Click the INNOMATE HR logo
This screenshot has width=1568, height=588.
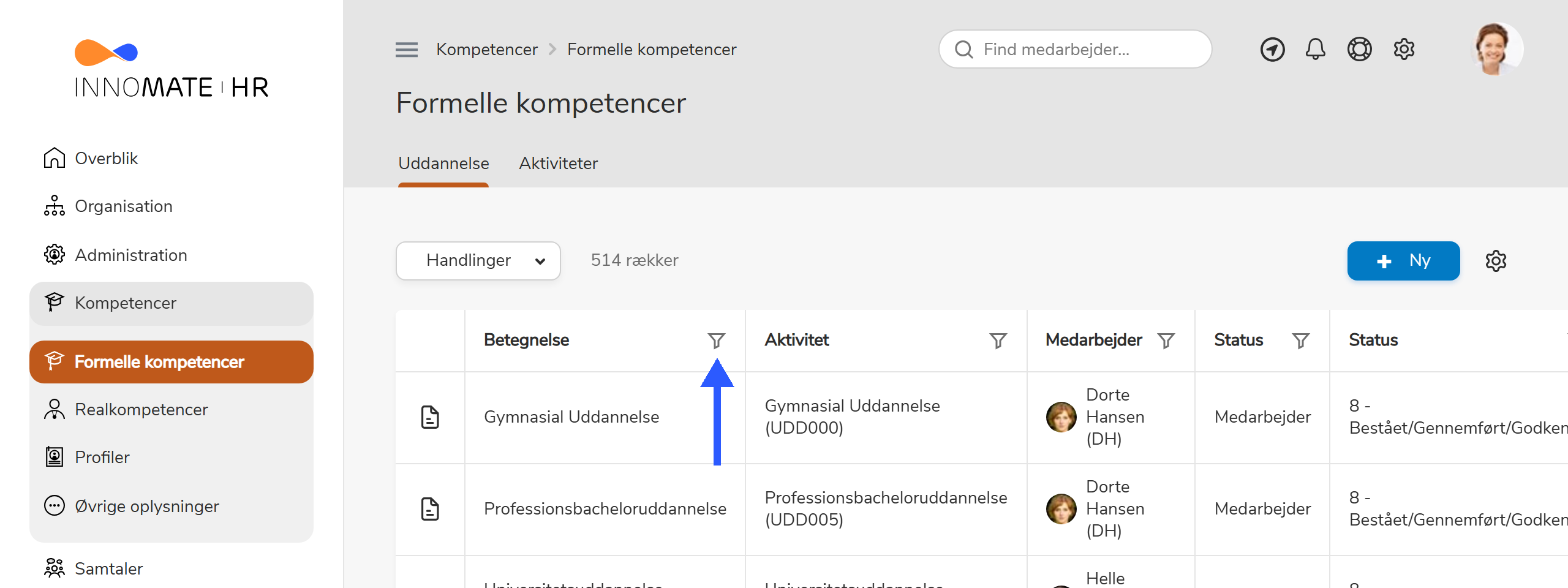[x=171, y=69]
